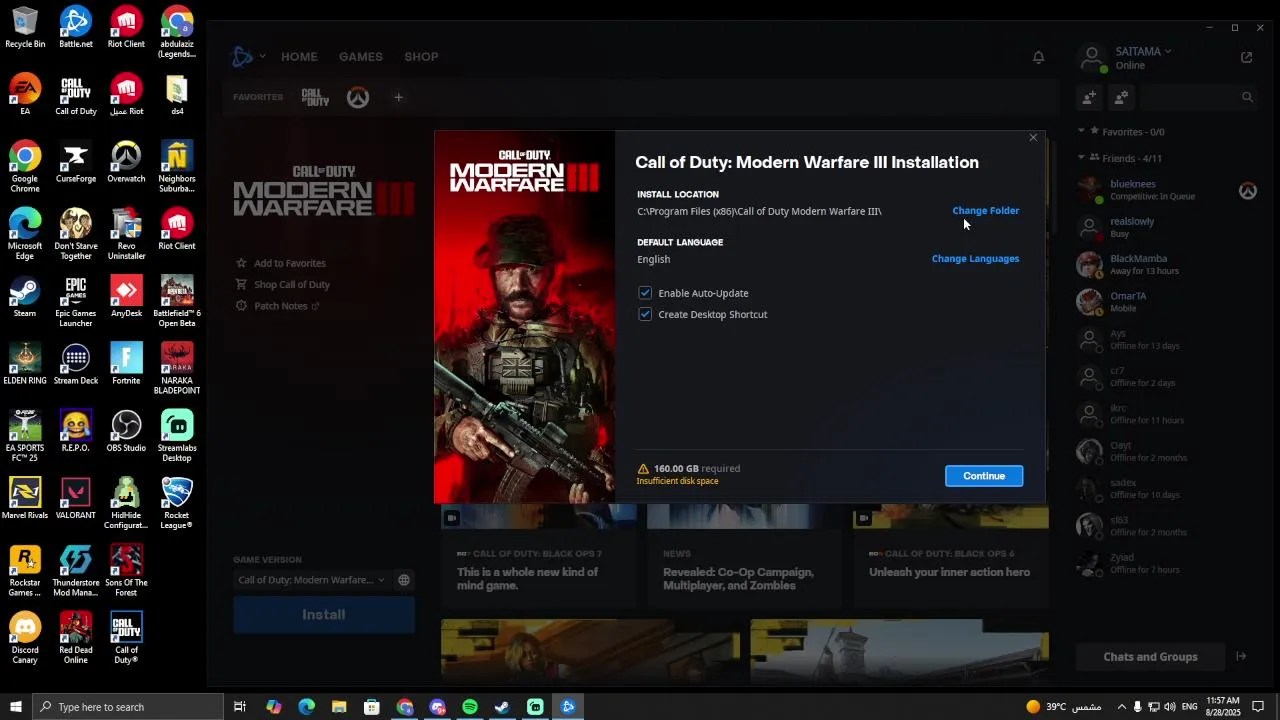Select Overwatch favorites tab
This screenshot has width=1280, height=720.
click(358, 97)
